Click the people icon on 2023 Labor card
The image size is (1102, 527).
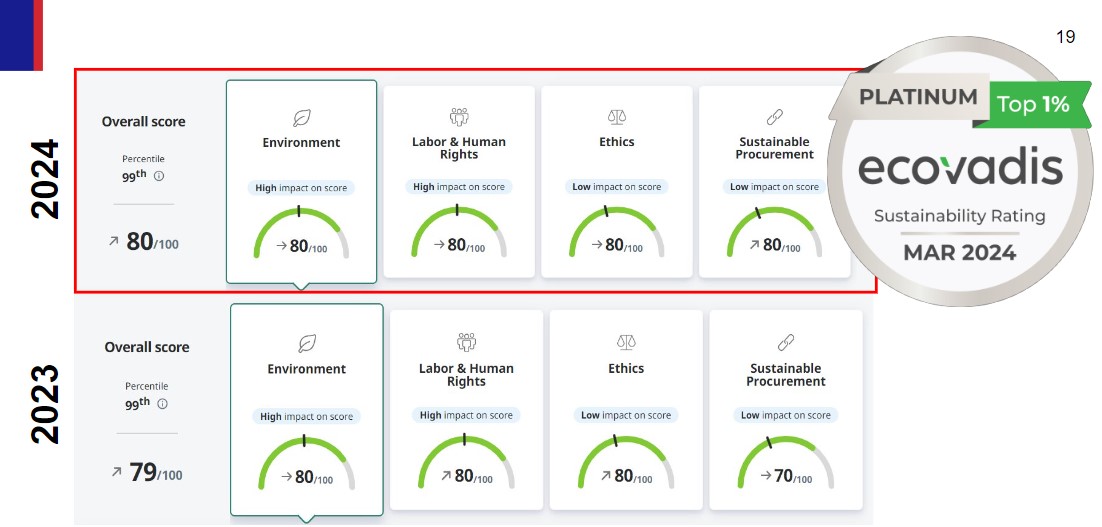(466, 342)
